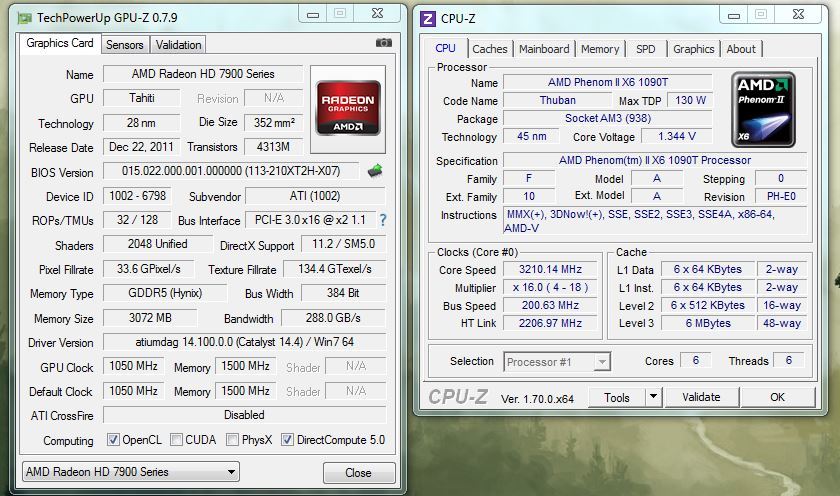This screenshot has width=840, height=496.
Task: Click the Core Speed value '3210.14 MHz'
Action: [x=550, y=269]
